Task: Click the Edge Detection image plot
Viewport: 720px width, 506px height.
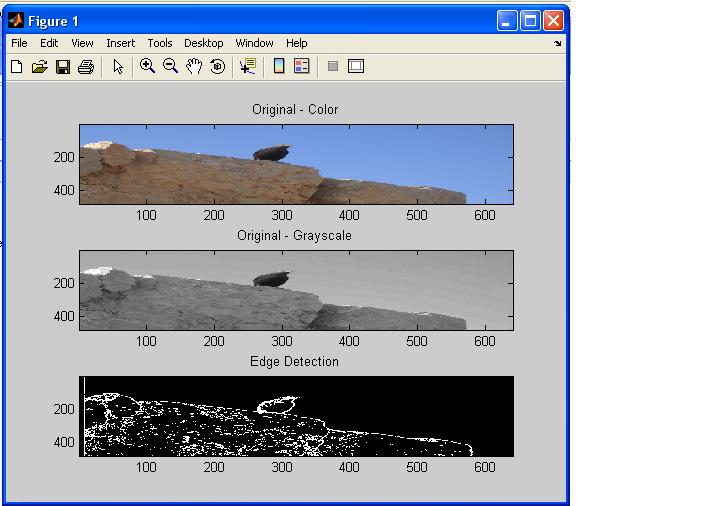Action: pos(297,416)
